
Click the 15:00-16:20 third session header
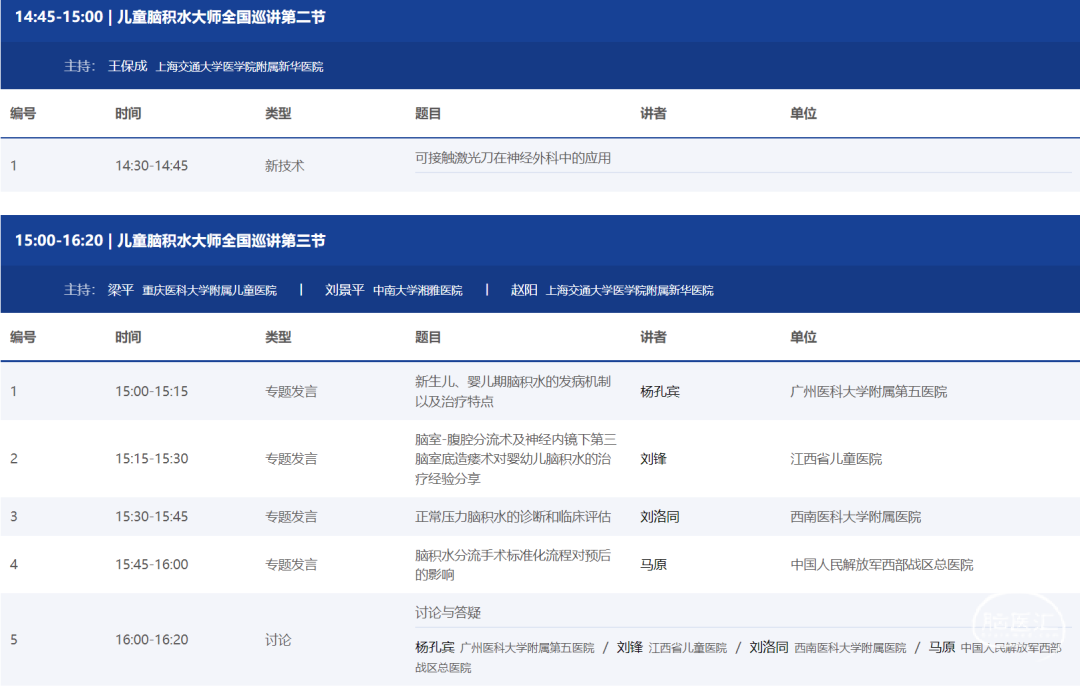(x=170, y=241)
